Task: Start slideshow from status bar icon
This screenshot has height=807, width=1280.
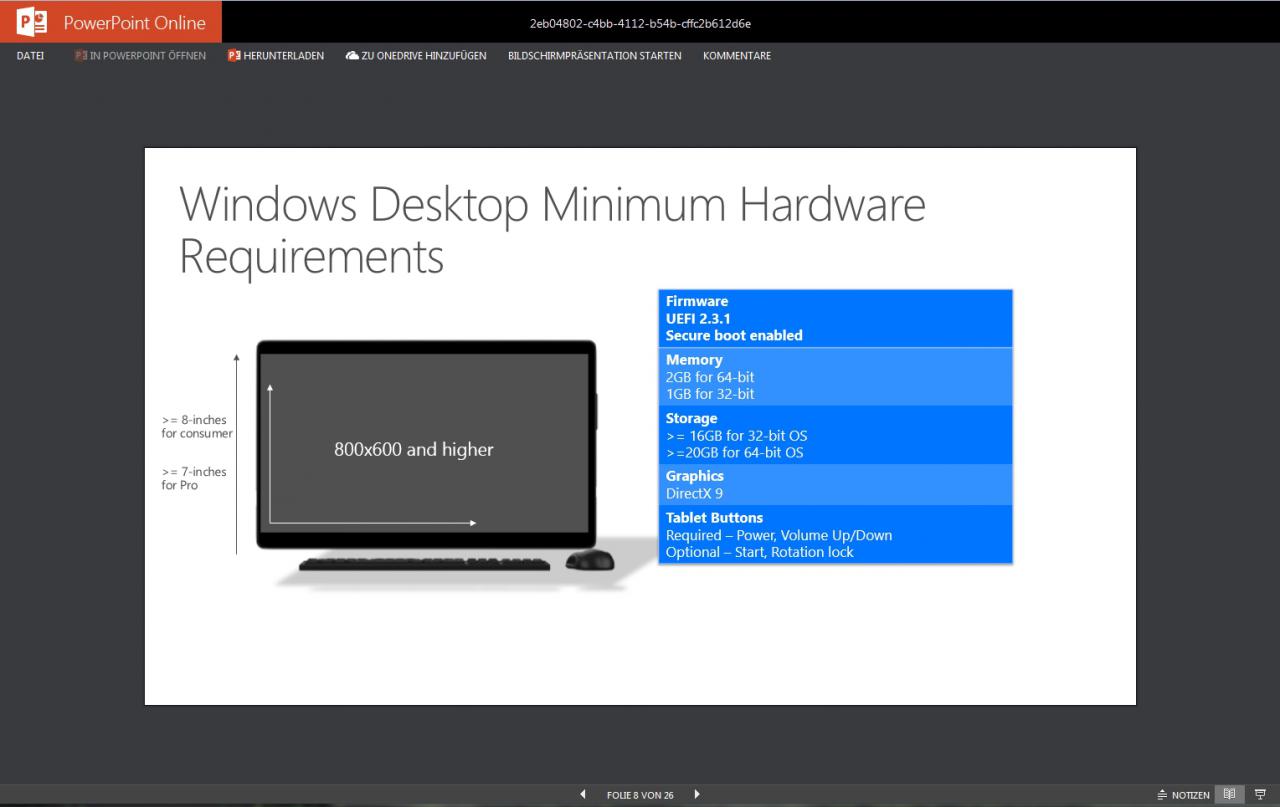Action: pyautogui.click(x=1260, y=794)
